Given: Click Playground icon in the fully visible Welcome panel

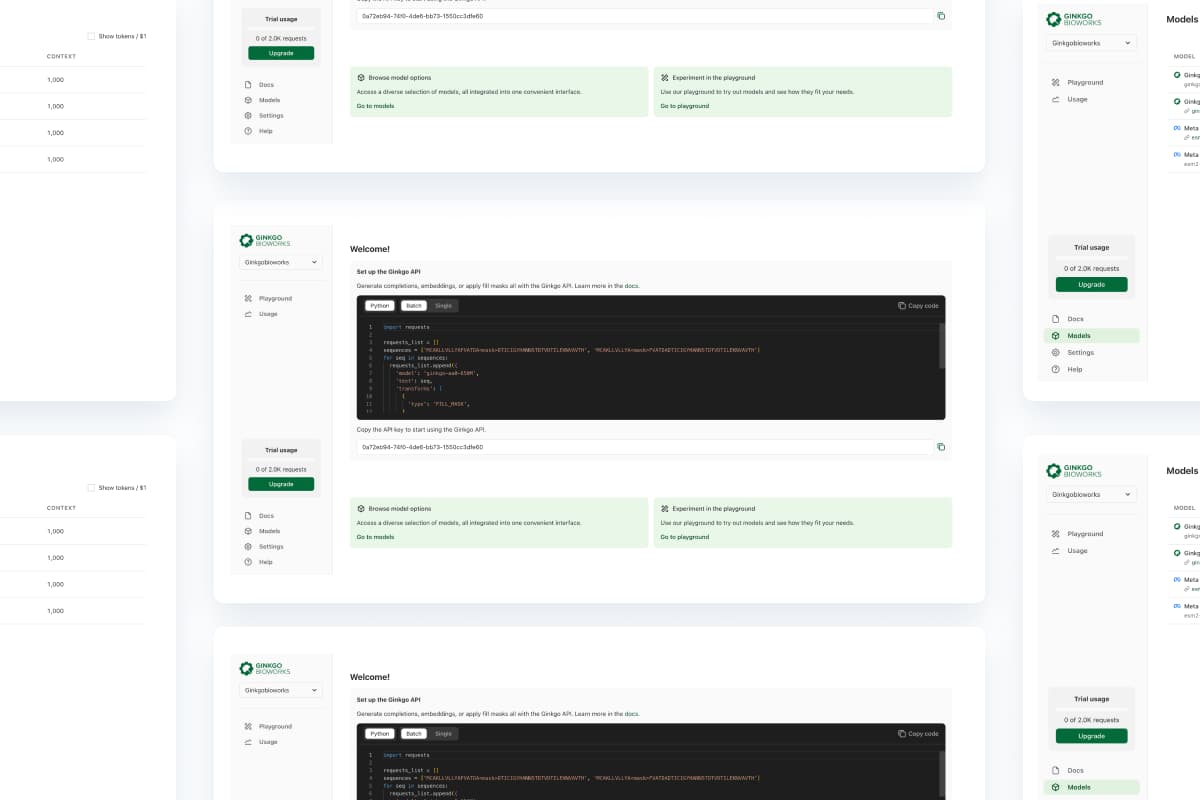Looking at the screenshot, I should pos(248,298).
